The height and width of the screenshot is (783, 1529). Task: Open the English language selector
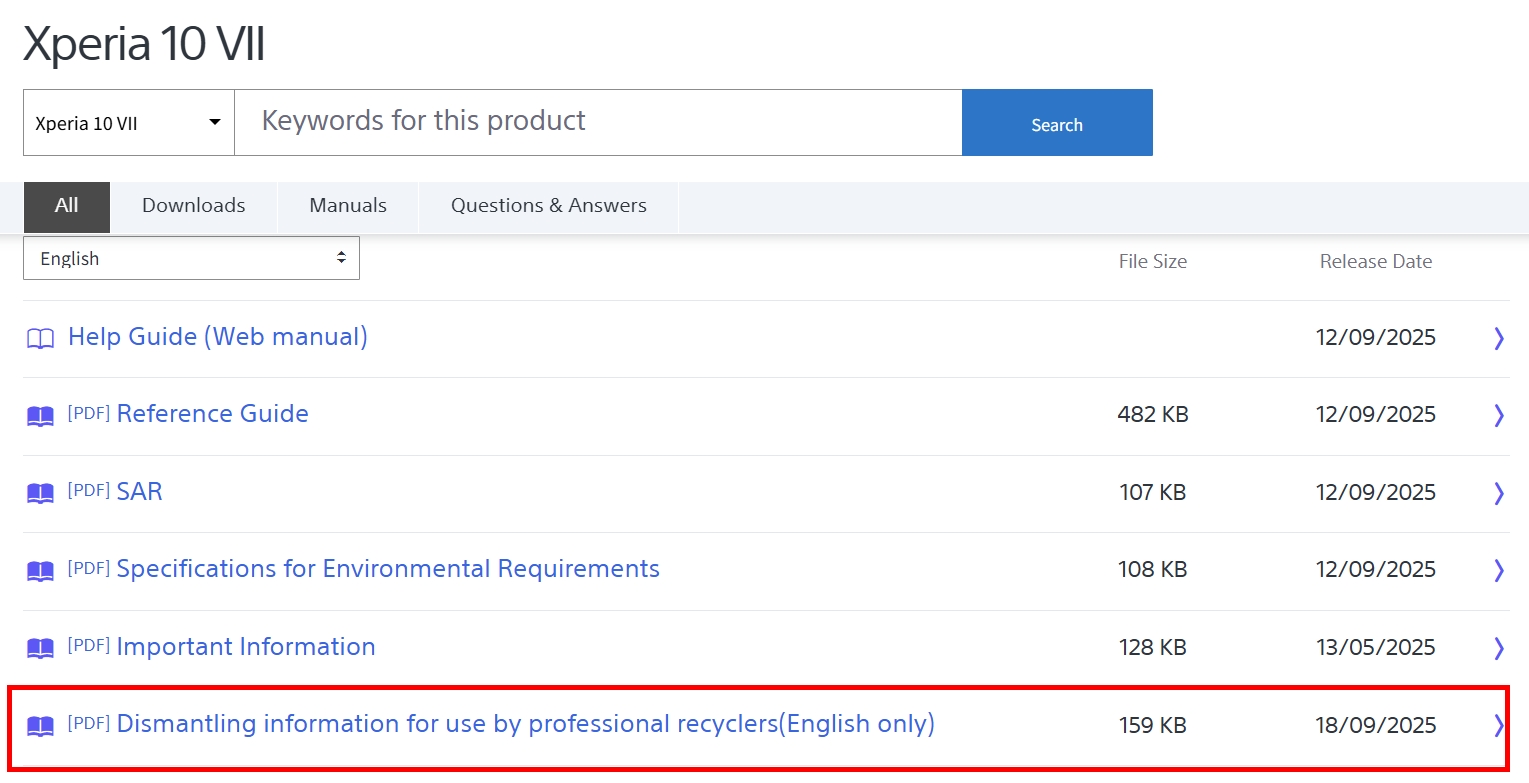(191, 258)
